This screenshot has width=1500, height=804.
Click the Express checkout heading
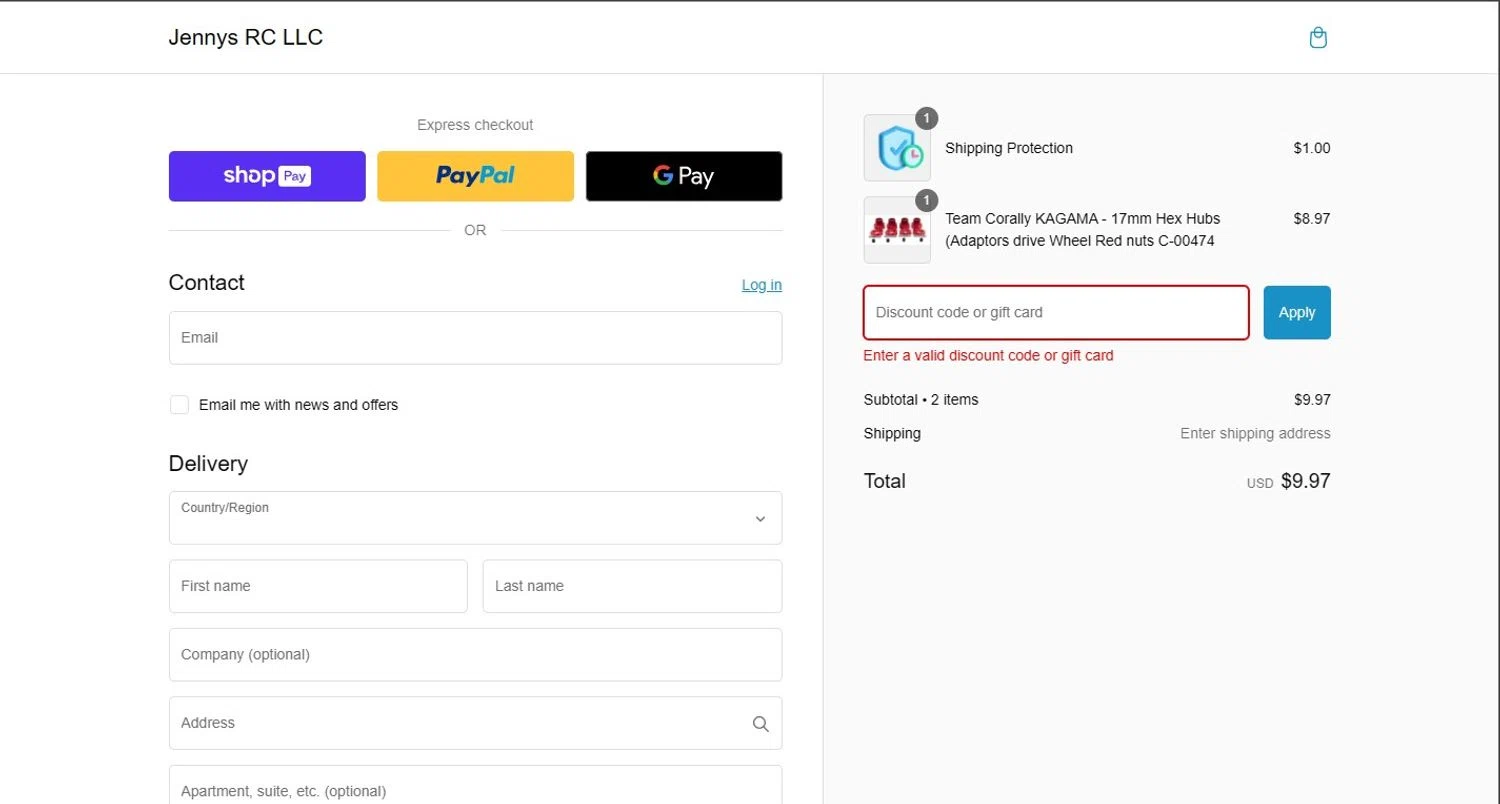coord(475,125)
